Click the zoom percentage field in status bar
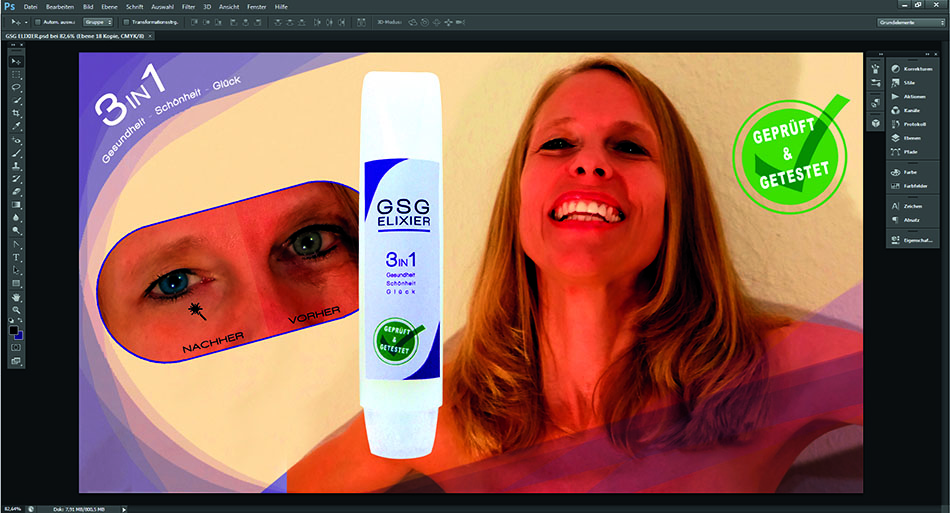This screenshot has height=513, width=950. [12, 509]
